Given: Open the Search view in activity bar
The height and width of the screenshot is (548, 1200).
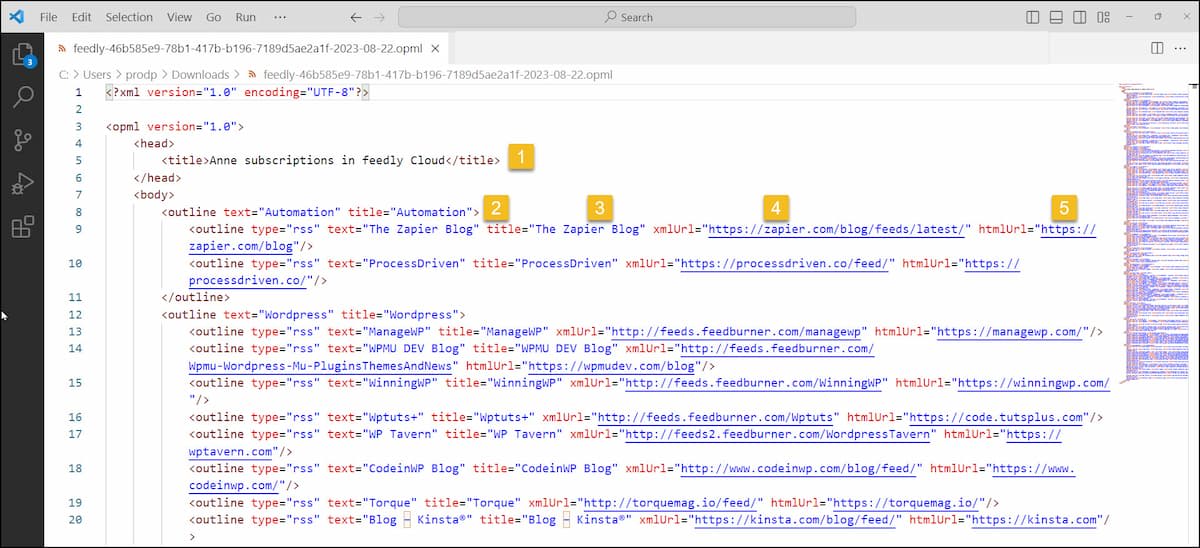Looking at the screenshot, I should [22, 97].
